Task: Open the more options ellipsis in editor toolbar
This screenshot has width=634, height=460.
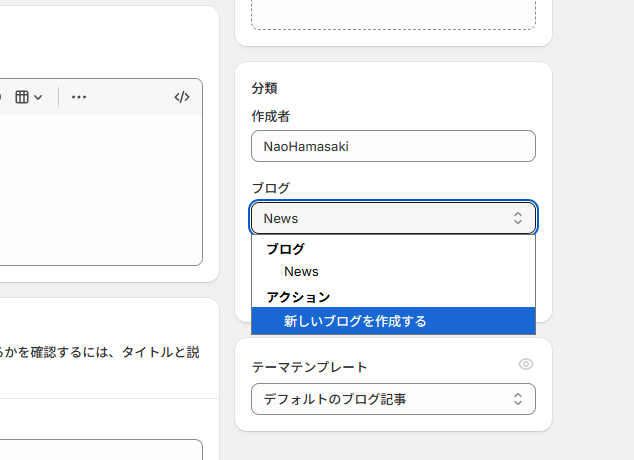Action: [79, 97]
